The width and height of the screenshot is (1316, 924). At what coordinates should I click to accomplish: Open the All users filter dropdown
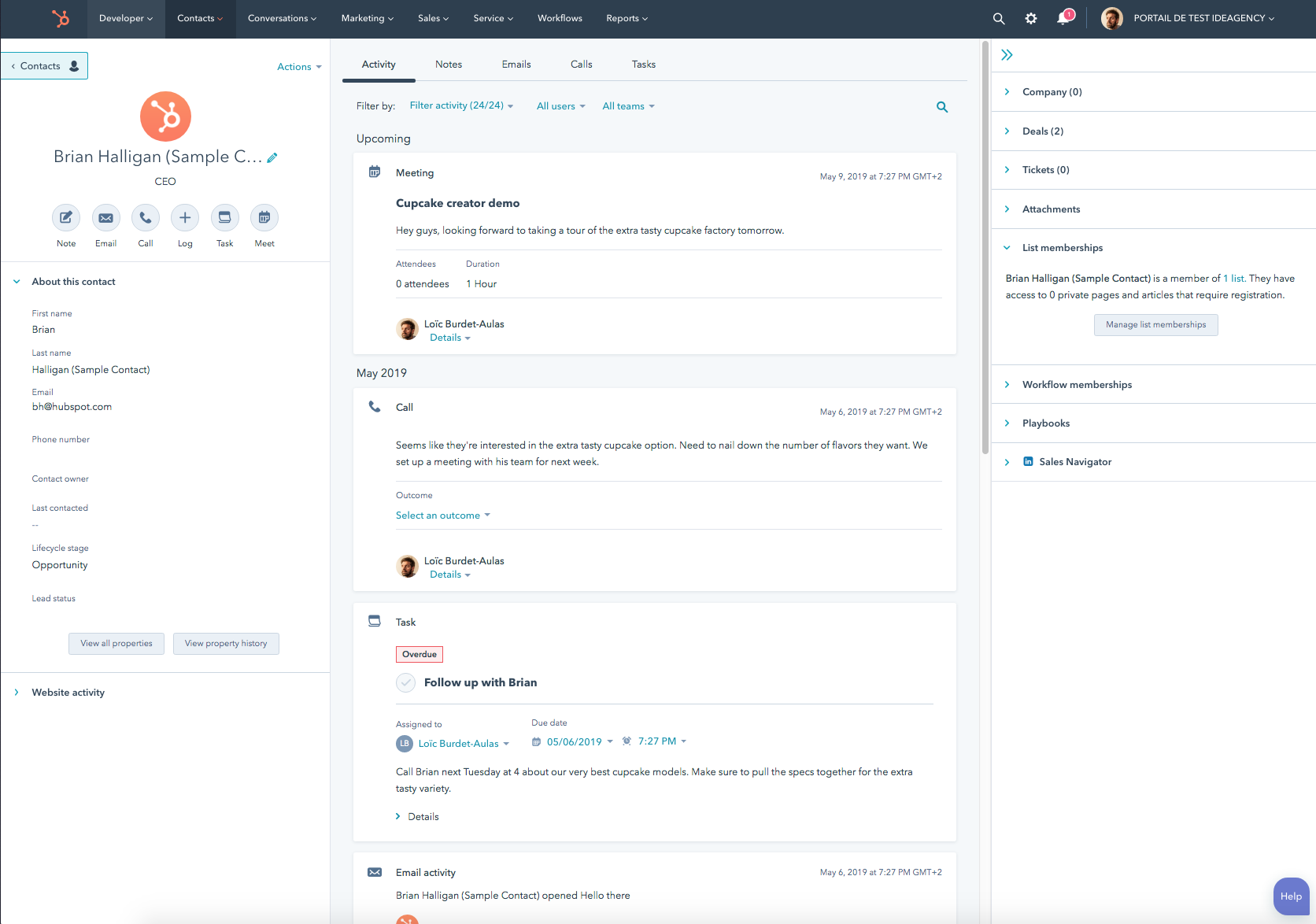click(561, 106)
